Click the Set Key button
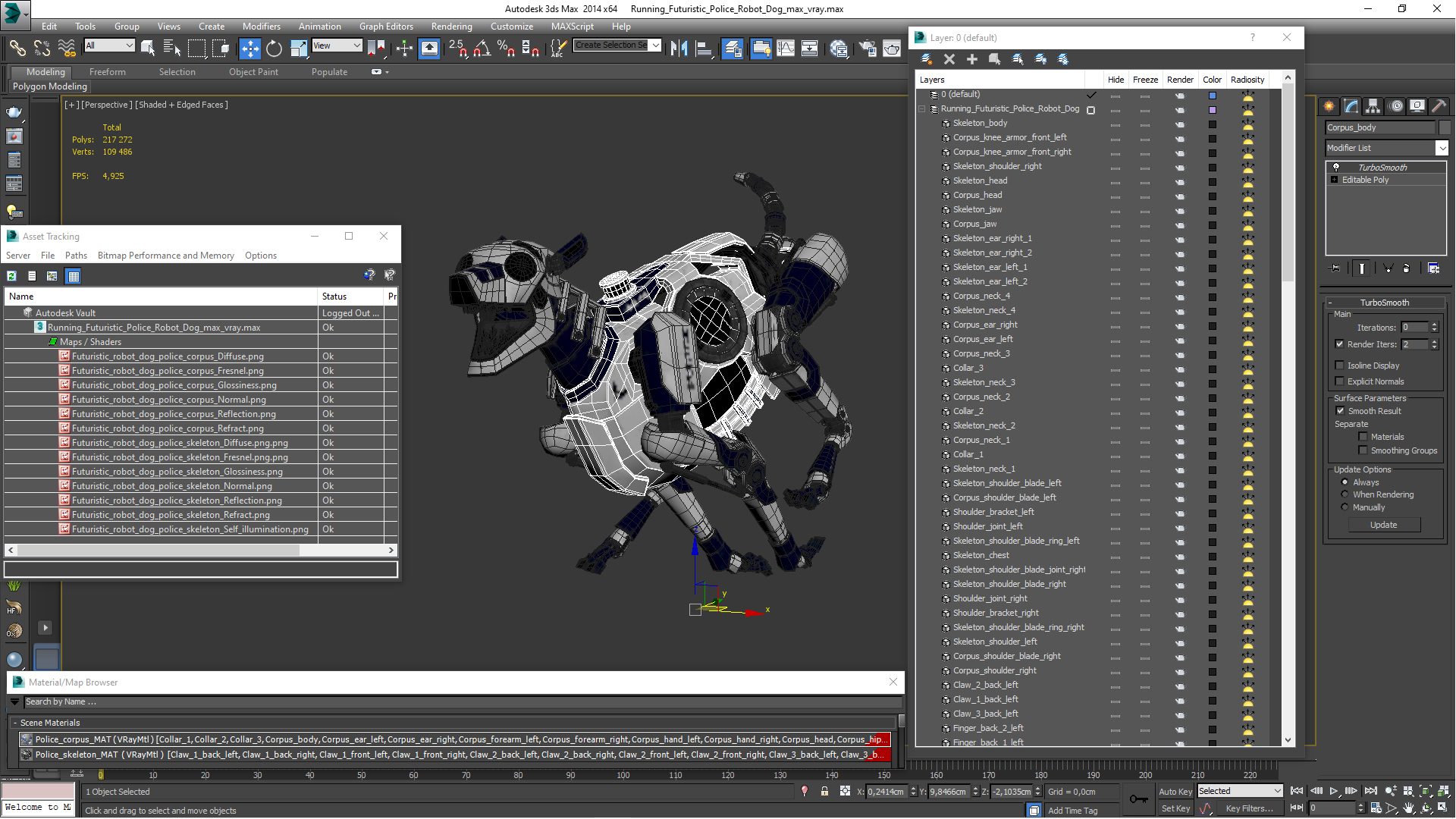This screenshot has width=1456, height=819. pyautogui.click(x=1175, y=808)
